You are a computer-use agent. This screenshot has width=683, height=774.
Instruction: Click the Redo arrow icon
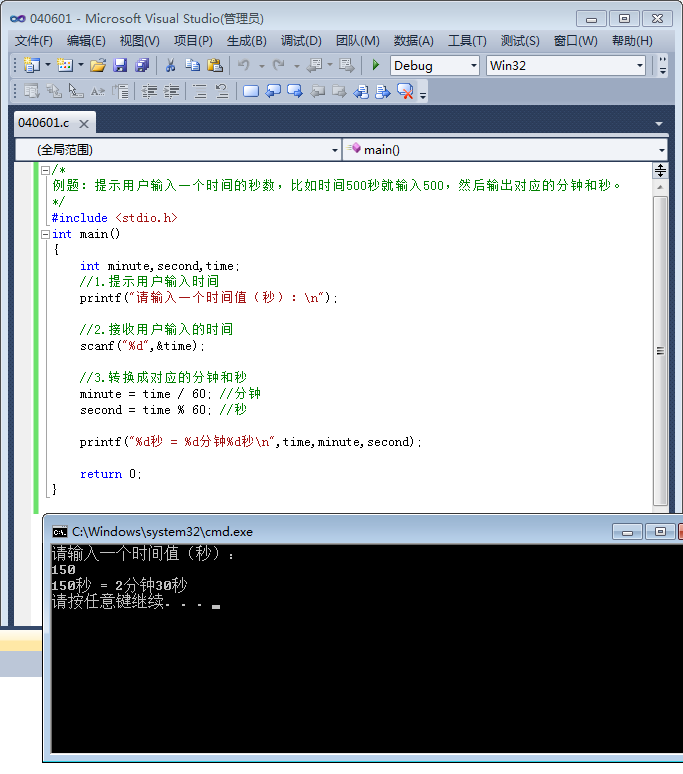pos(279,65)
